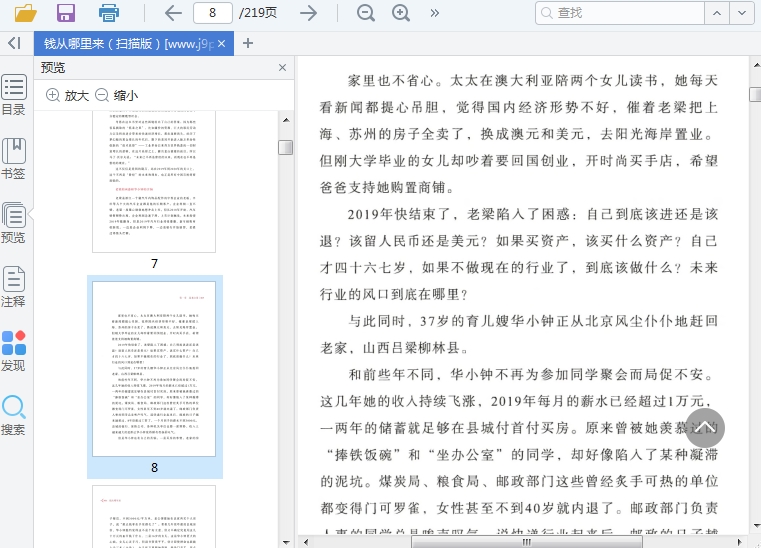The width and height of the screenshot is (761, 548).
Task: Go to the next page arrow
Action: coord(309,13)
